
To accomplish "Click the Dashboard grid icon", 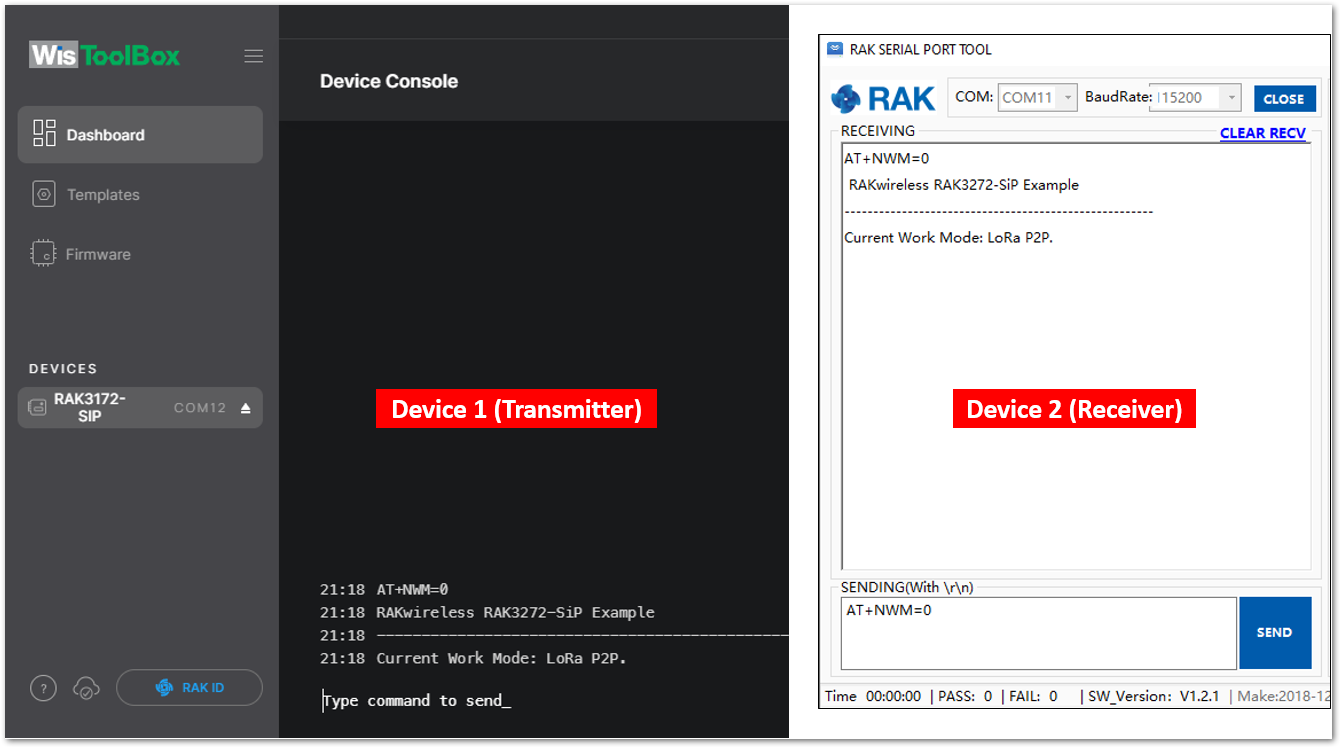I will pyautogui.click(x=44, y=134).
